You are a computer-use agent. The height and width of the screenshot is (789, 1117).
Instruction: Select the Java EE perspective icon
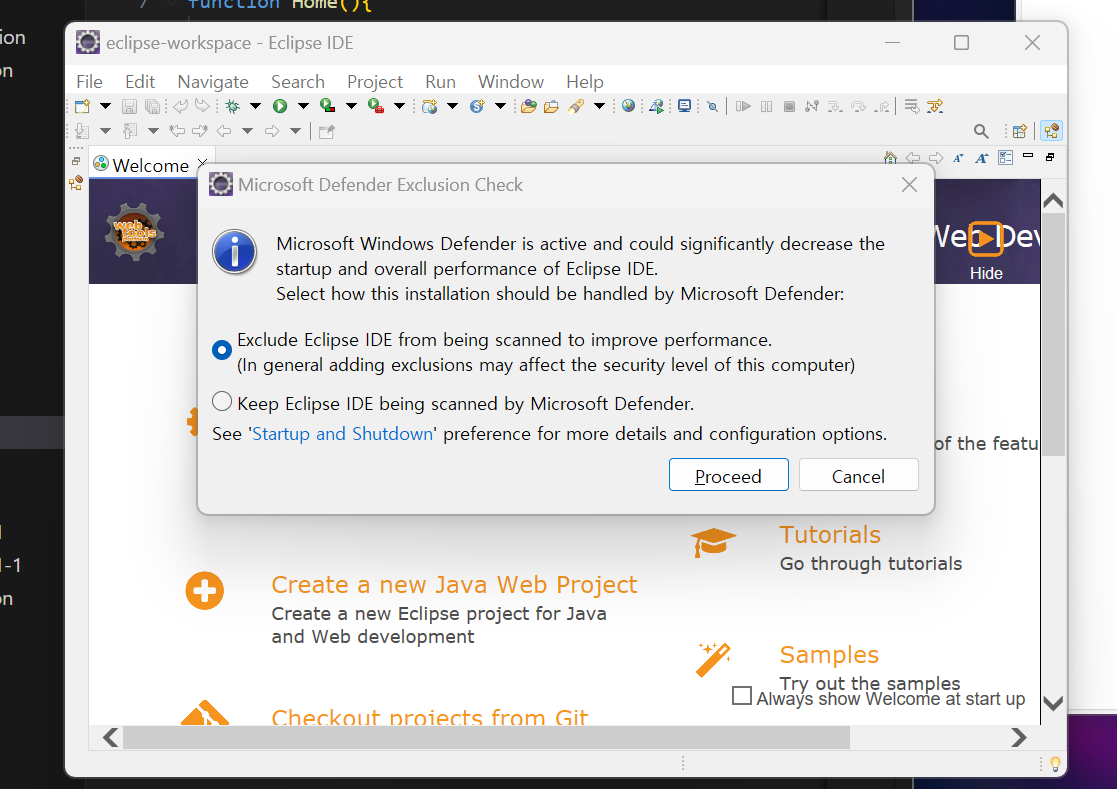point(1051,131)
